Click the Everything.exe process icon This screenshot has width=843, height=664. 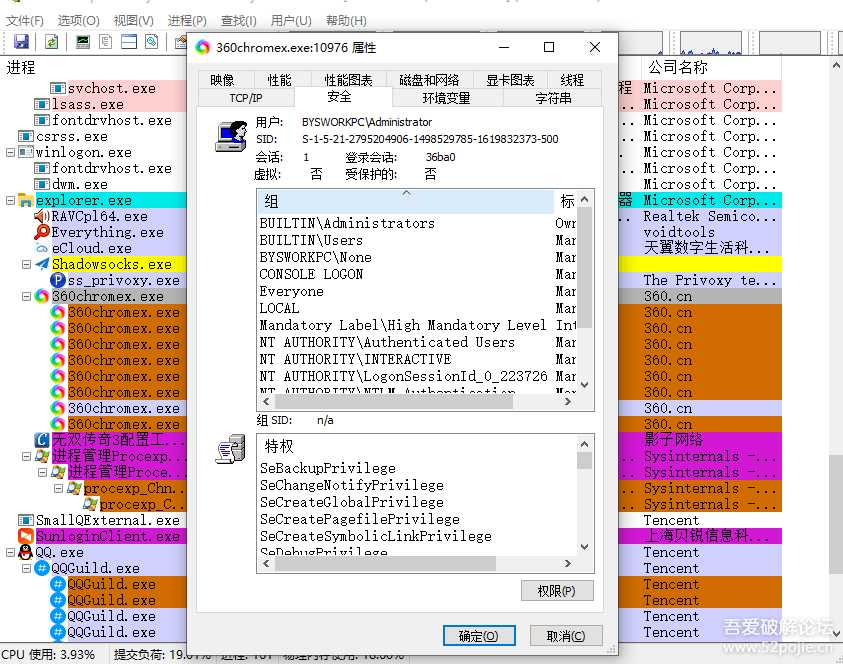(42, 232)
